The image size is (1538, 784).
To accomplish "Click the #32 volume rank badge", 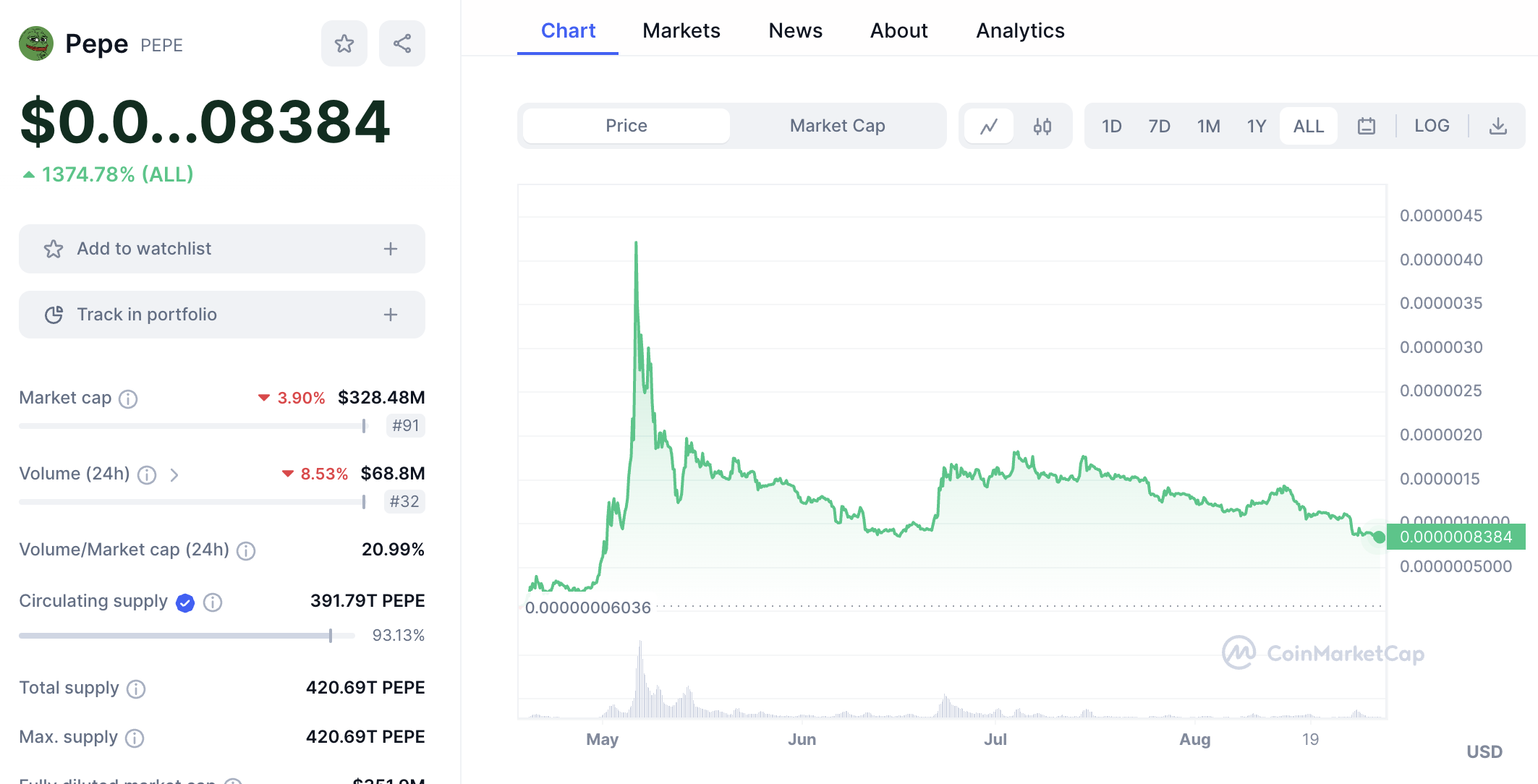I will (x=405, y=502).
